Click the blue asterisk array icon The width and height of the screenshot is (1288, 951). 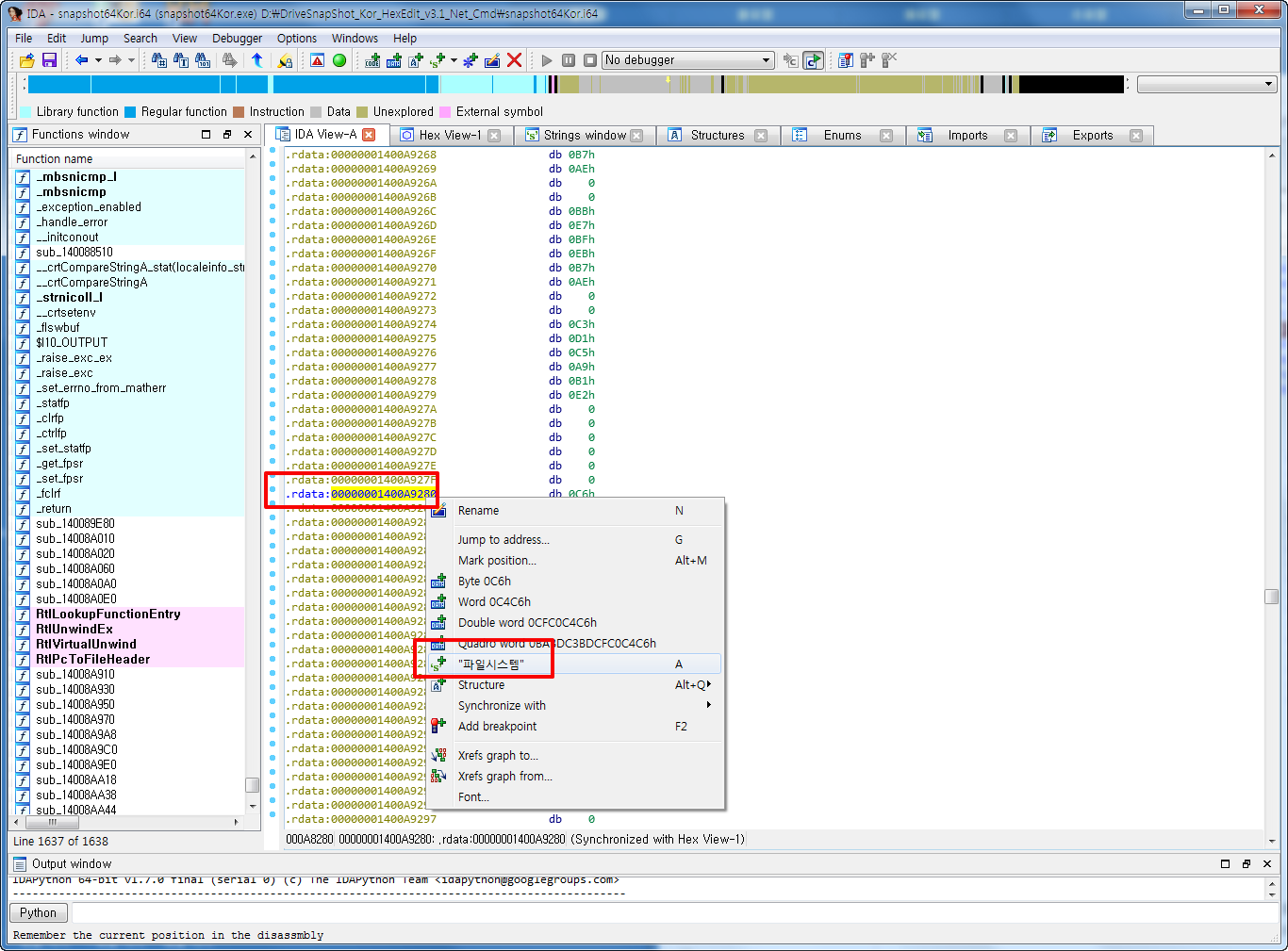(x=471, y=60)
